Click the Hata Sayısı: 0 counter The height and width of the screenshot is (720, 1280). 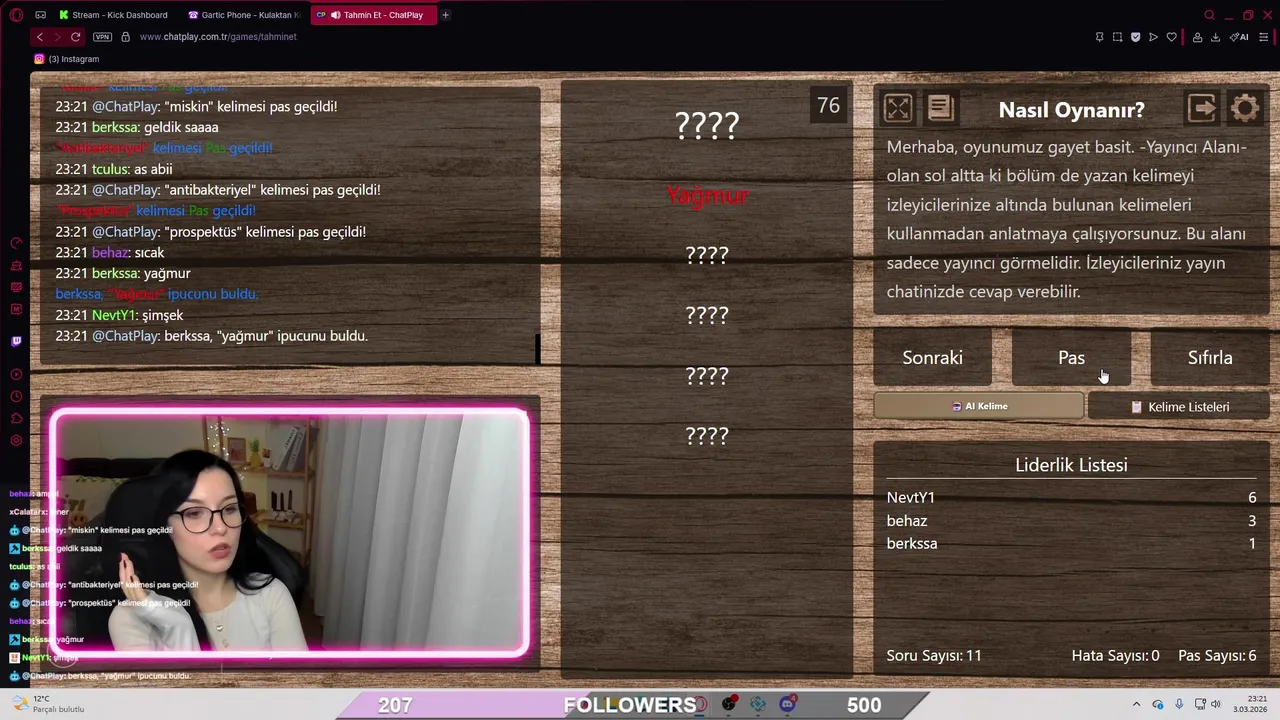[1115, 655]
